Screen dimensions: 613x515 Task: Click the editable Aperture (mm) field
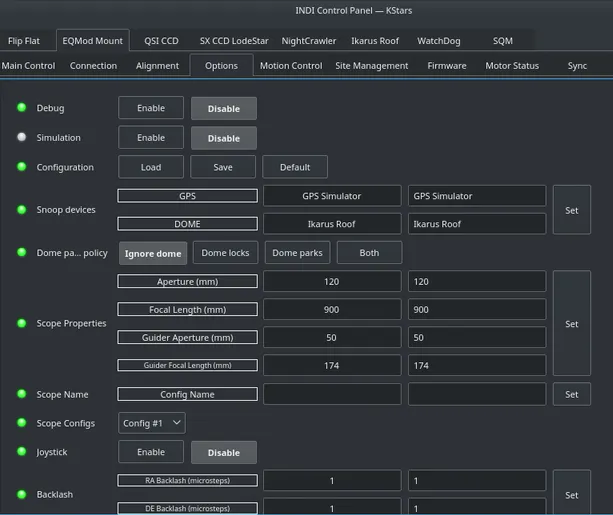coord(477,282)
